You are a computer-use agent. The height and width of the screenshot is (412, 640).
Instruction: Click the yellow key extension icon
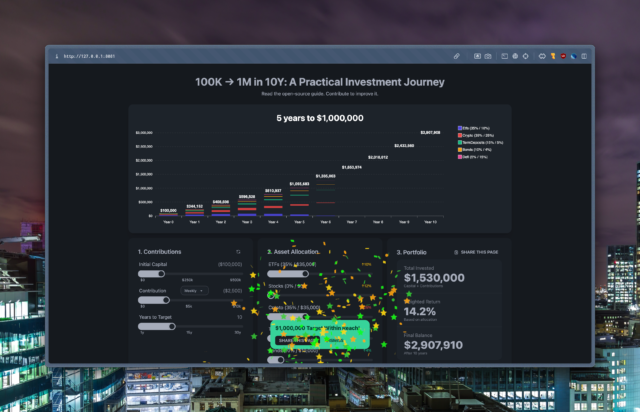click(552, 56)
